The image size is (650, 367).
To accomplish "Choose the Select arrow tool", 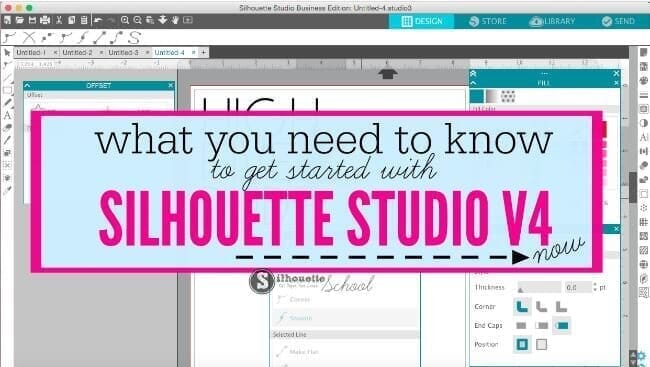I will (x=7, y=53).
